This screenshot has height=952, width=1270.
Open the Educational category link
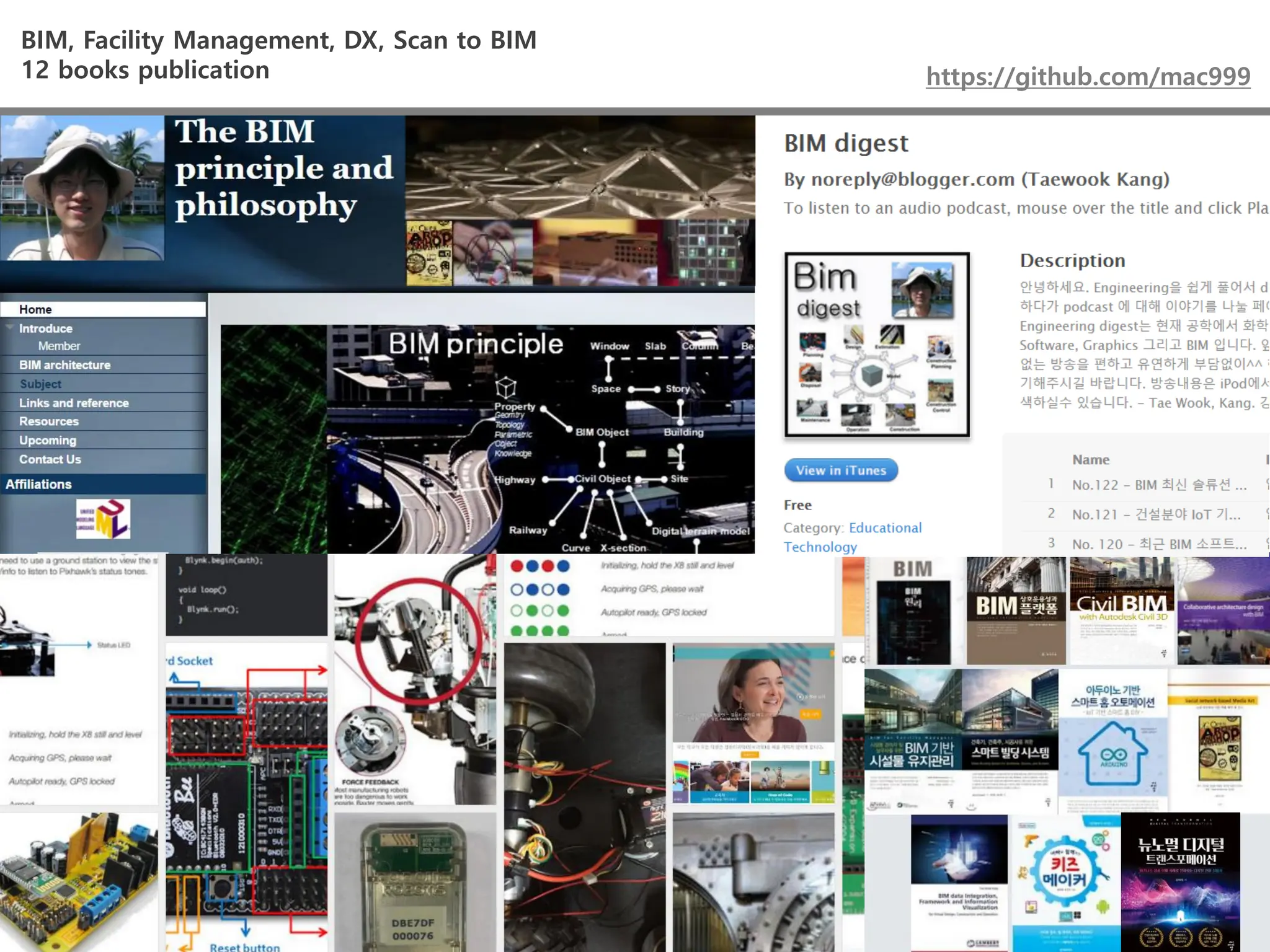click(885, 528)
